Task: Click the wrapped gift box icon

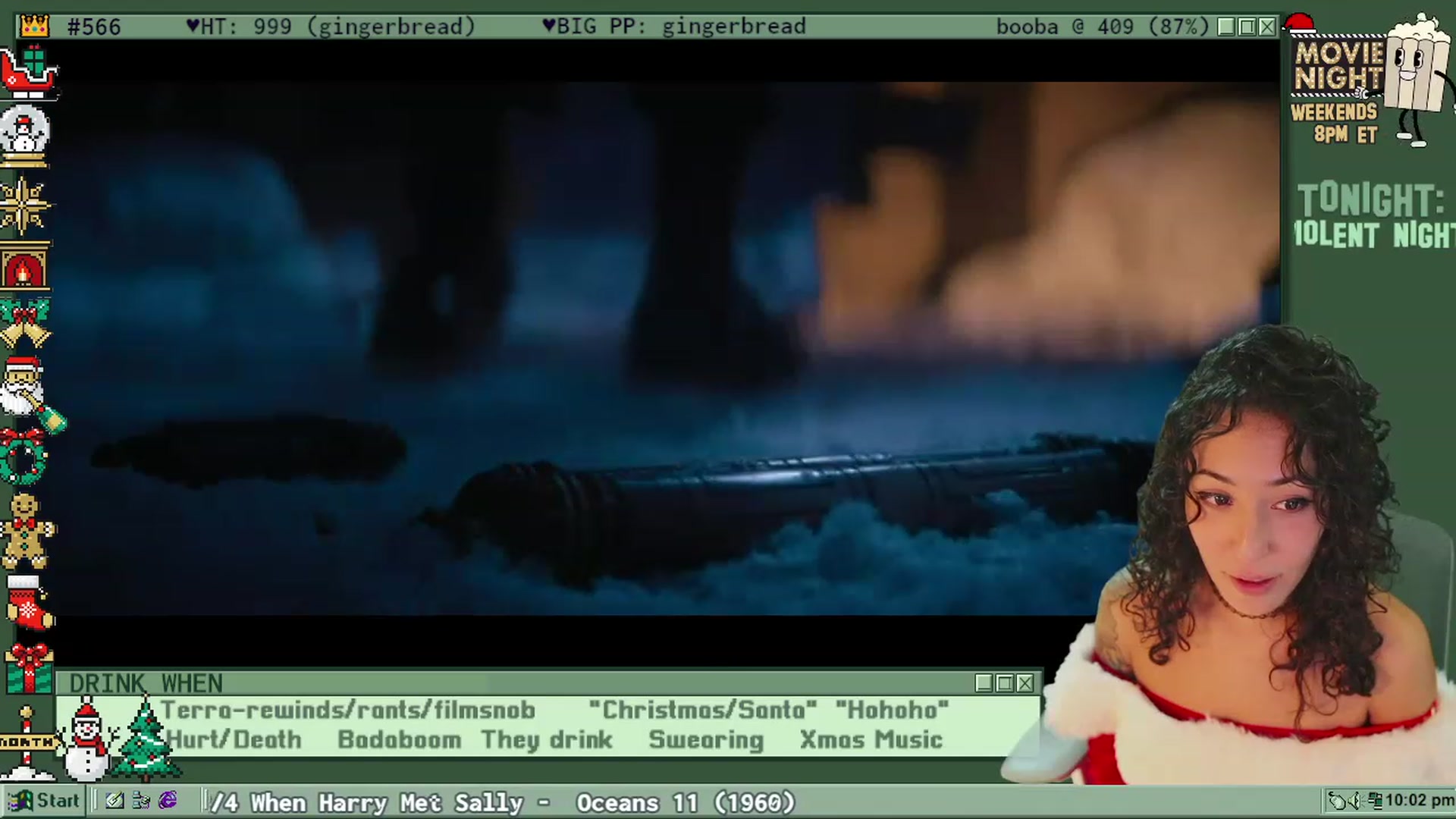Action: (29, 667)
